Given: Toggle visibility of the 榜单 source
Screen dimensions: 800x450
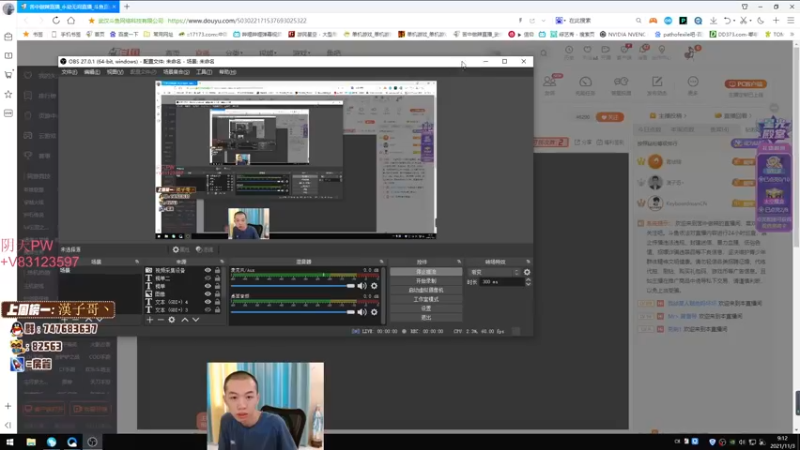Looking at the screenshot, I should coord(207,286).
